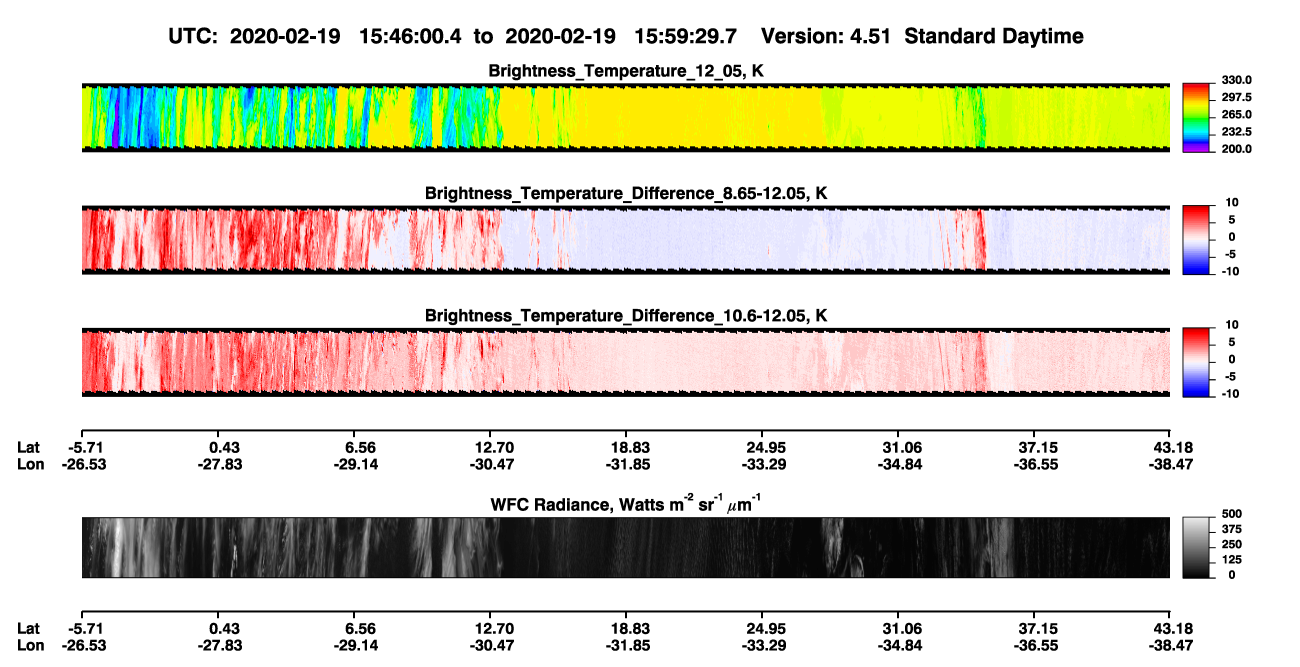Click the 500 label on WFC Radiance colorbar

coord(1231,514)
